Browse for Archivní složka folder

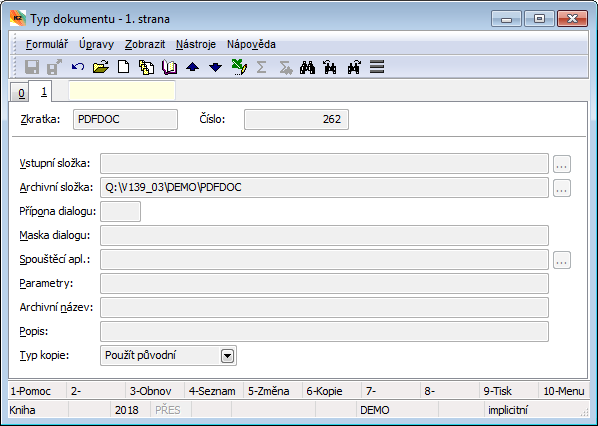coord(562,188)
